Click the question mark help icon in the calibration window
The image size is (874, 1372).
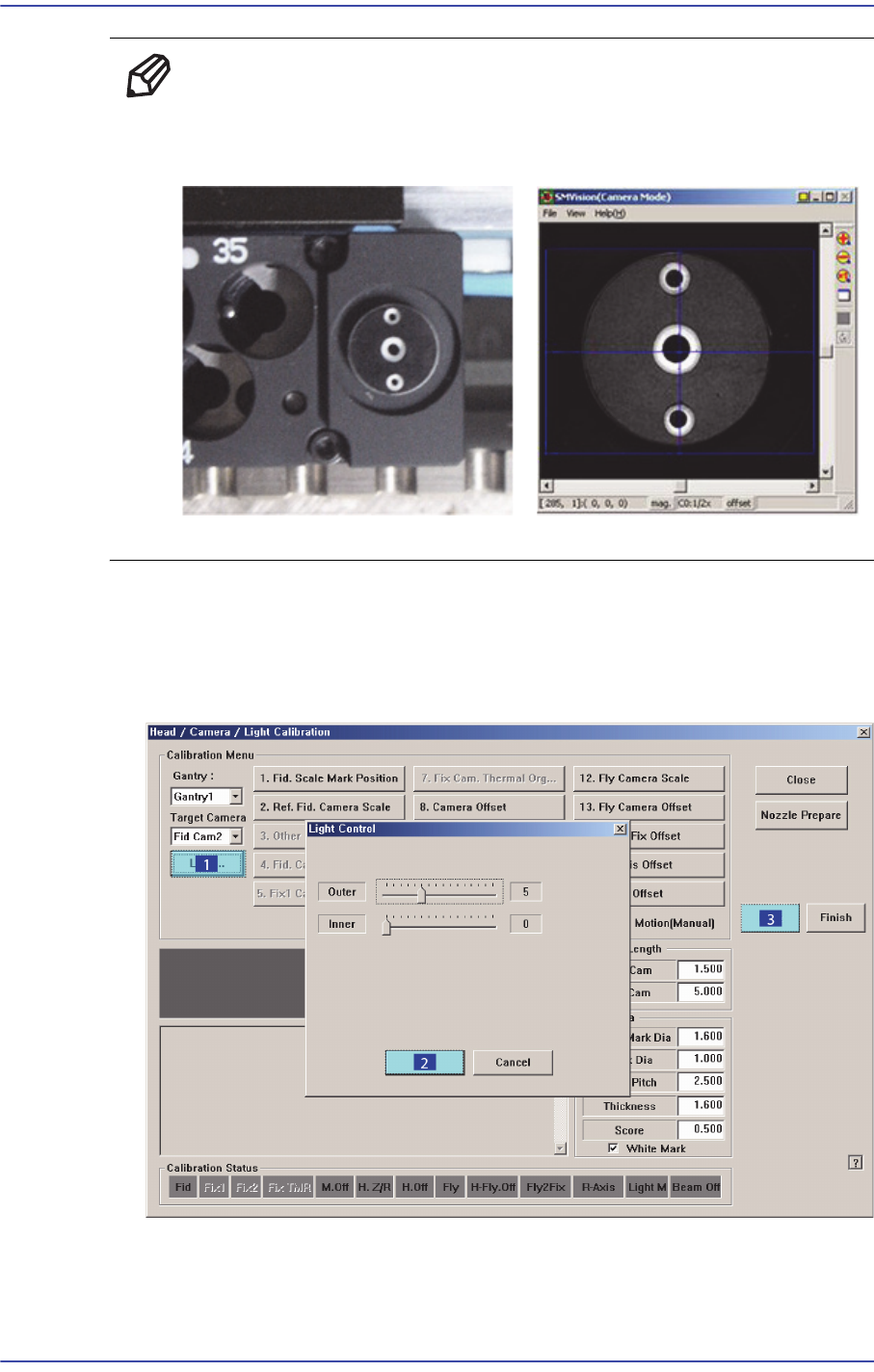tap(855, 1163)
